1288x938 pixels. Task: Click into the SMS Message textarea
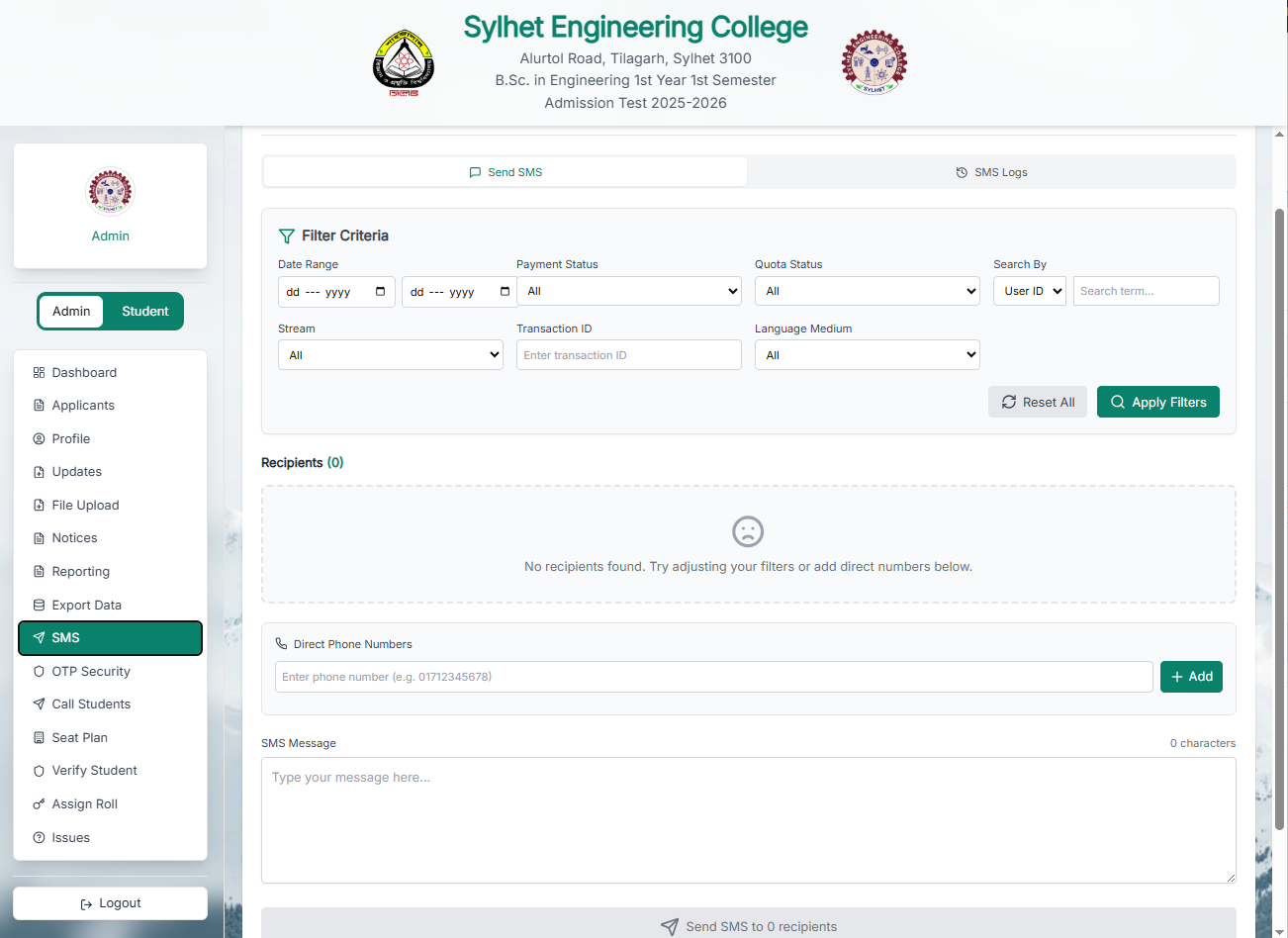click(x=748, y=820)
